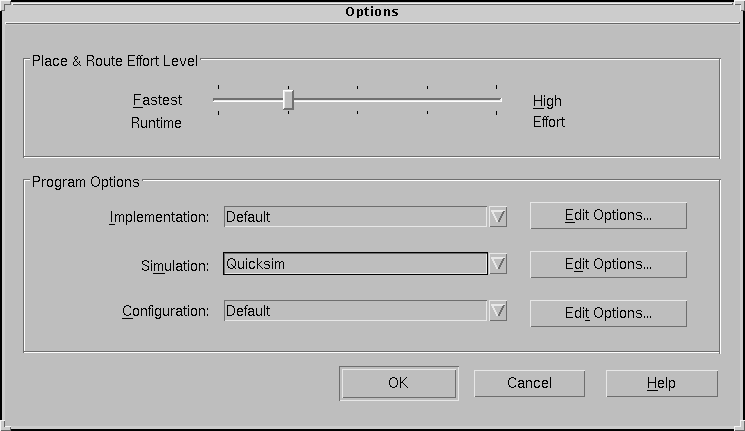Set effort slider to the Fastest Runtime end
This screenshot has height=431, width=745.
coord(218,100)
